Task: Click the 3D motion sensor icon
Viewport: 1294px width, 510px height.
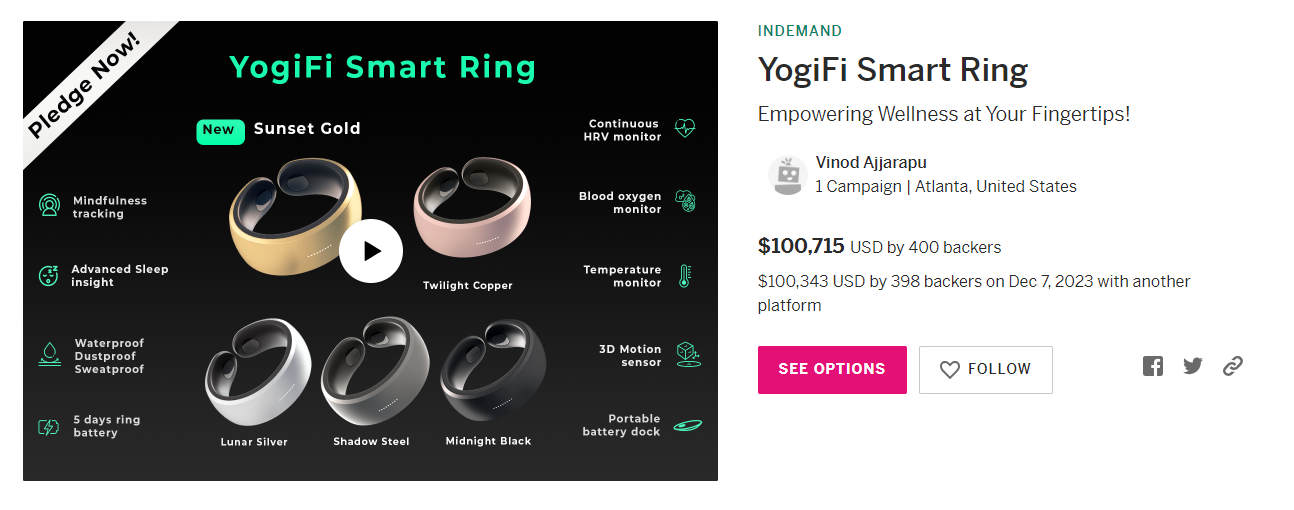Action: point(688,354)
